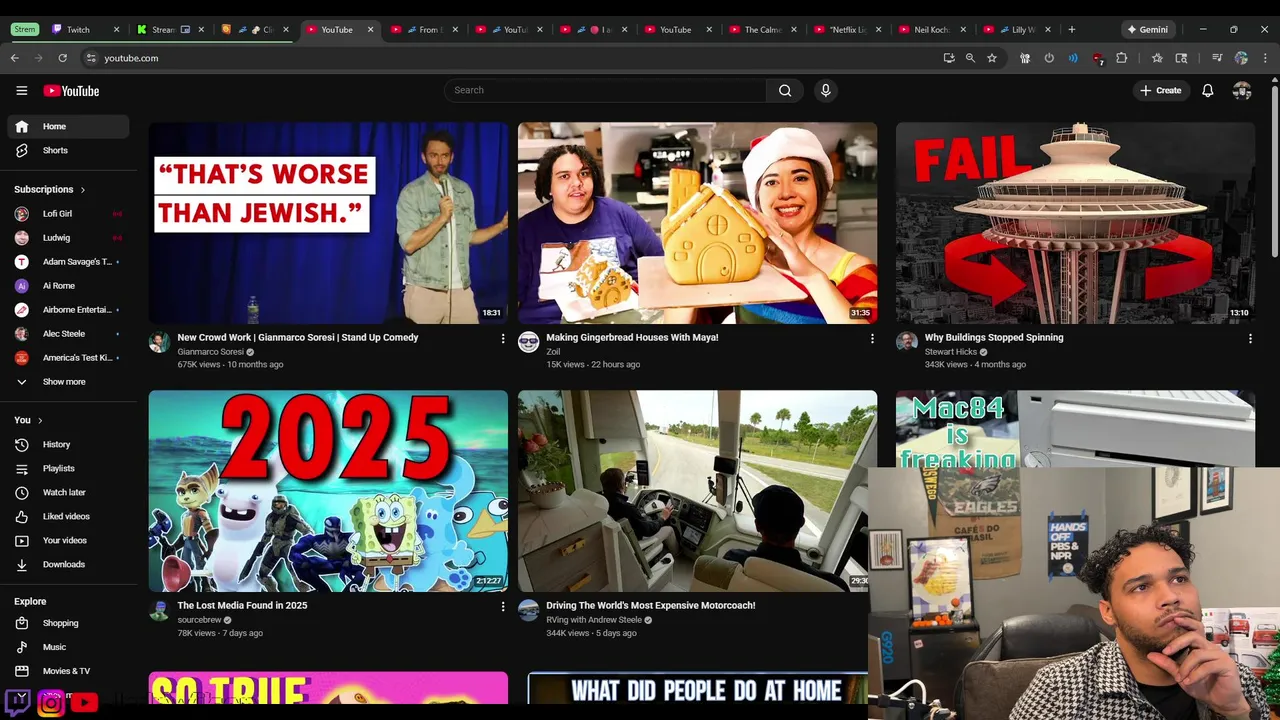Start voice search with the microphone

pyautogui.click(x=825, y=90)
